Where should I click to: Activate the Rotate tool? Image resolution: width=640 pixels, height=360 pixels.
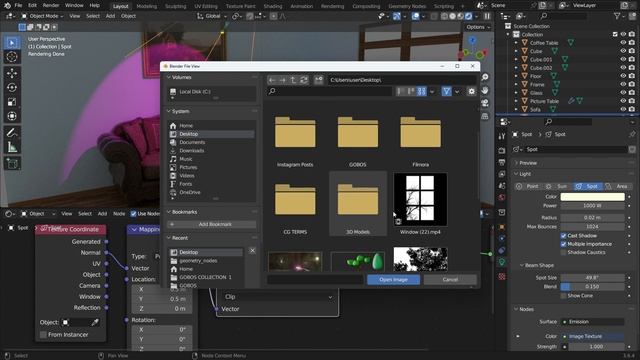(x=12, y=87)
